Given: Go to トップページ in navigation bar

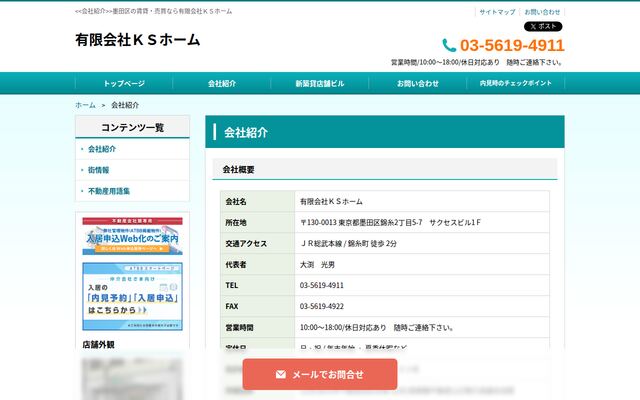Looking at the screenshot, I should [124, 83].
